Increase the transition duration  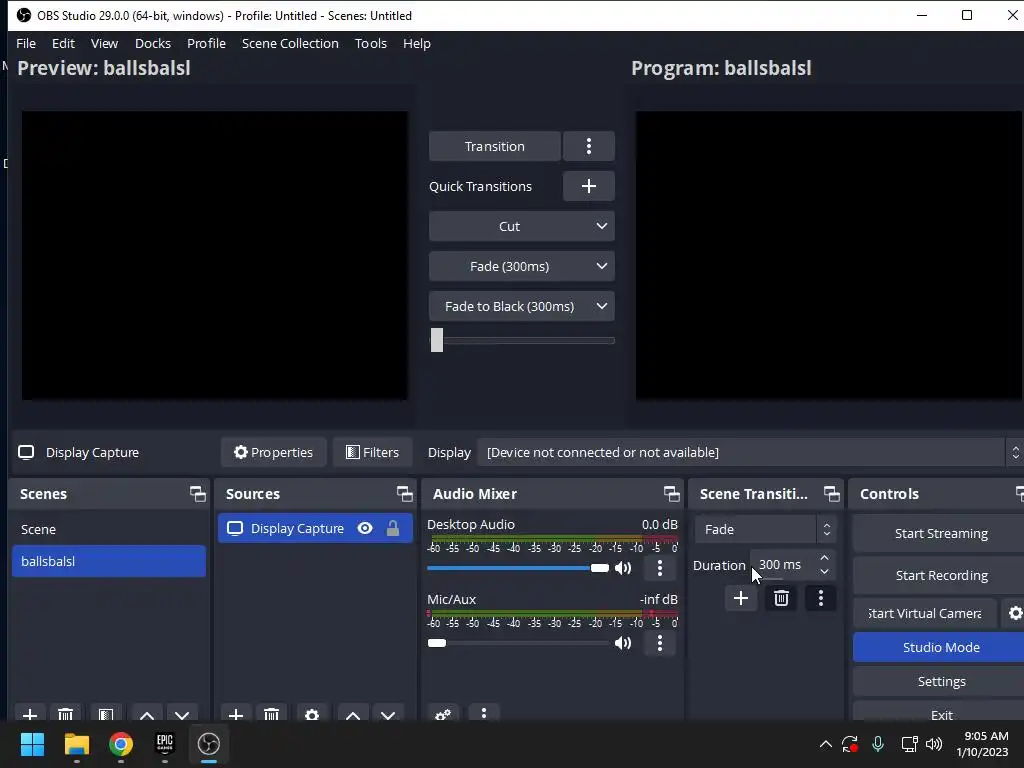824,558
